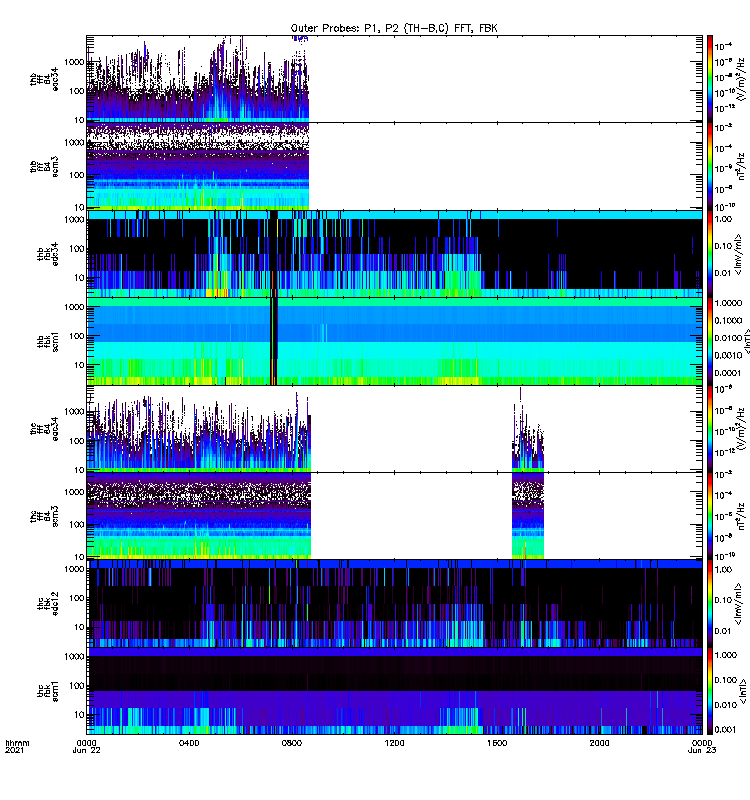Click the black data gap in thb fbk scm1 panel
Viewport: 750px width, 800px height.
(274, 341)
